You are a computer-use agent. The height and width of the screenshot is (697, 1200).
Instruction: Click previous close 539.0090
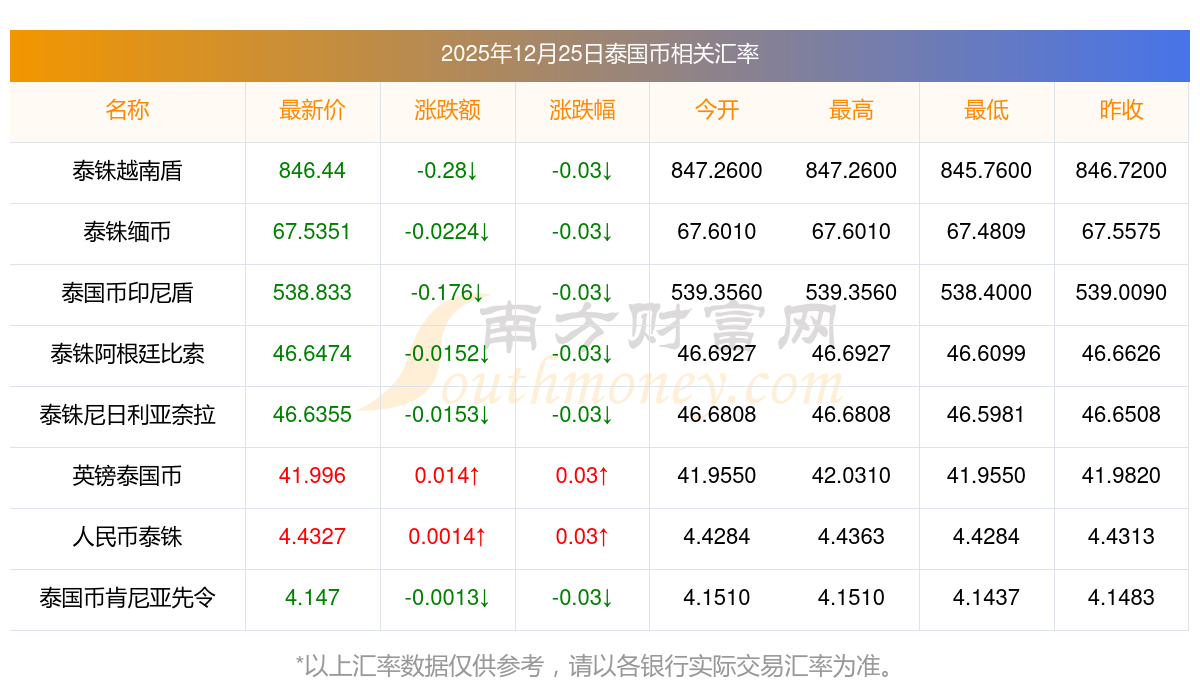coord(1121,293)
